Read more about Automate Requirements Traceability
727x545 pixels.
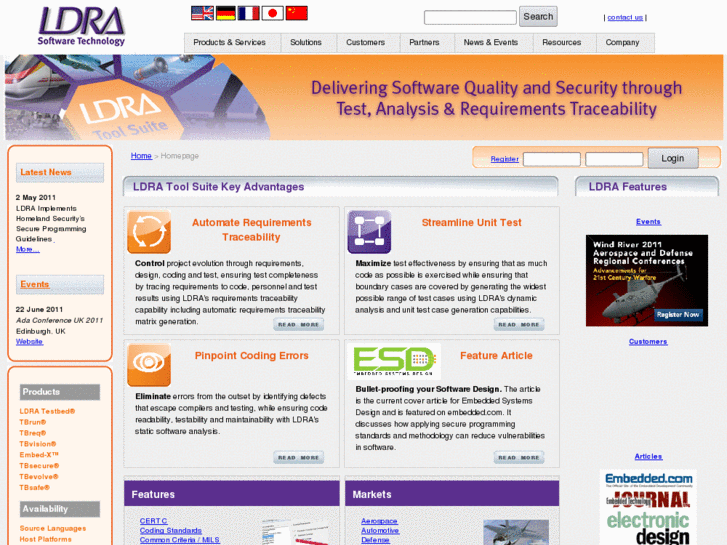tap(299, 325)
